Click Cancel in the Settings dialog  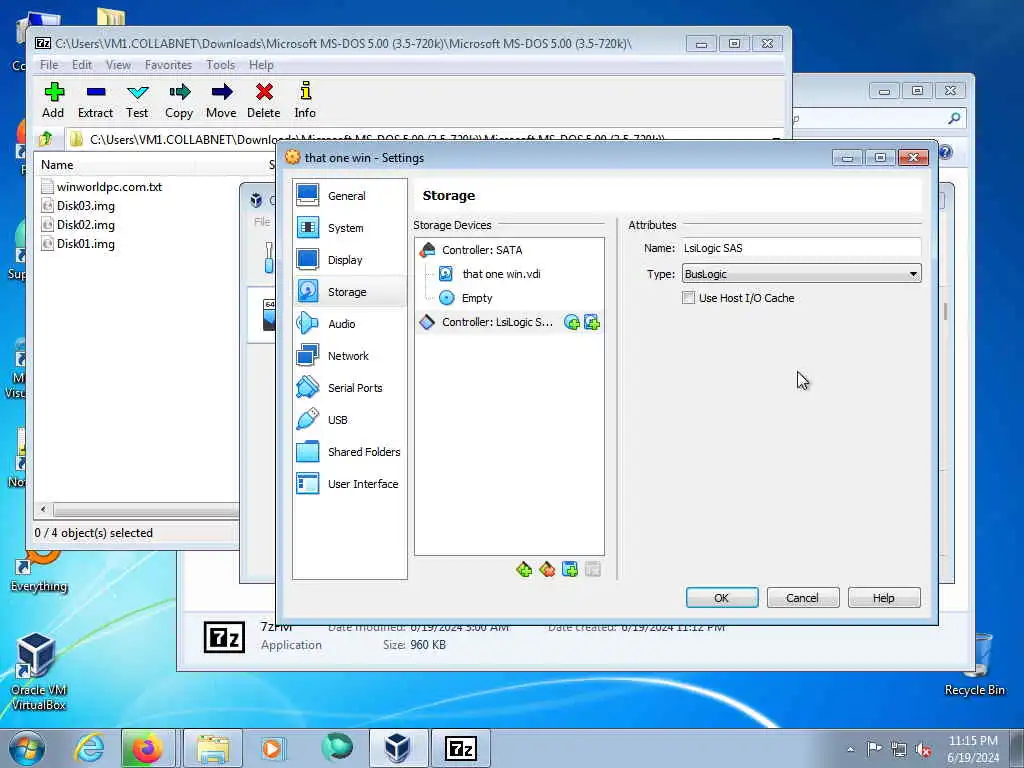[803, 598]
